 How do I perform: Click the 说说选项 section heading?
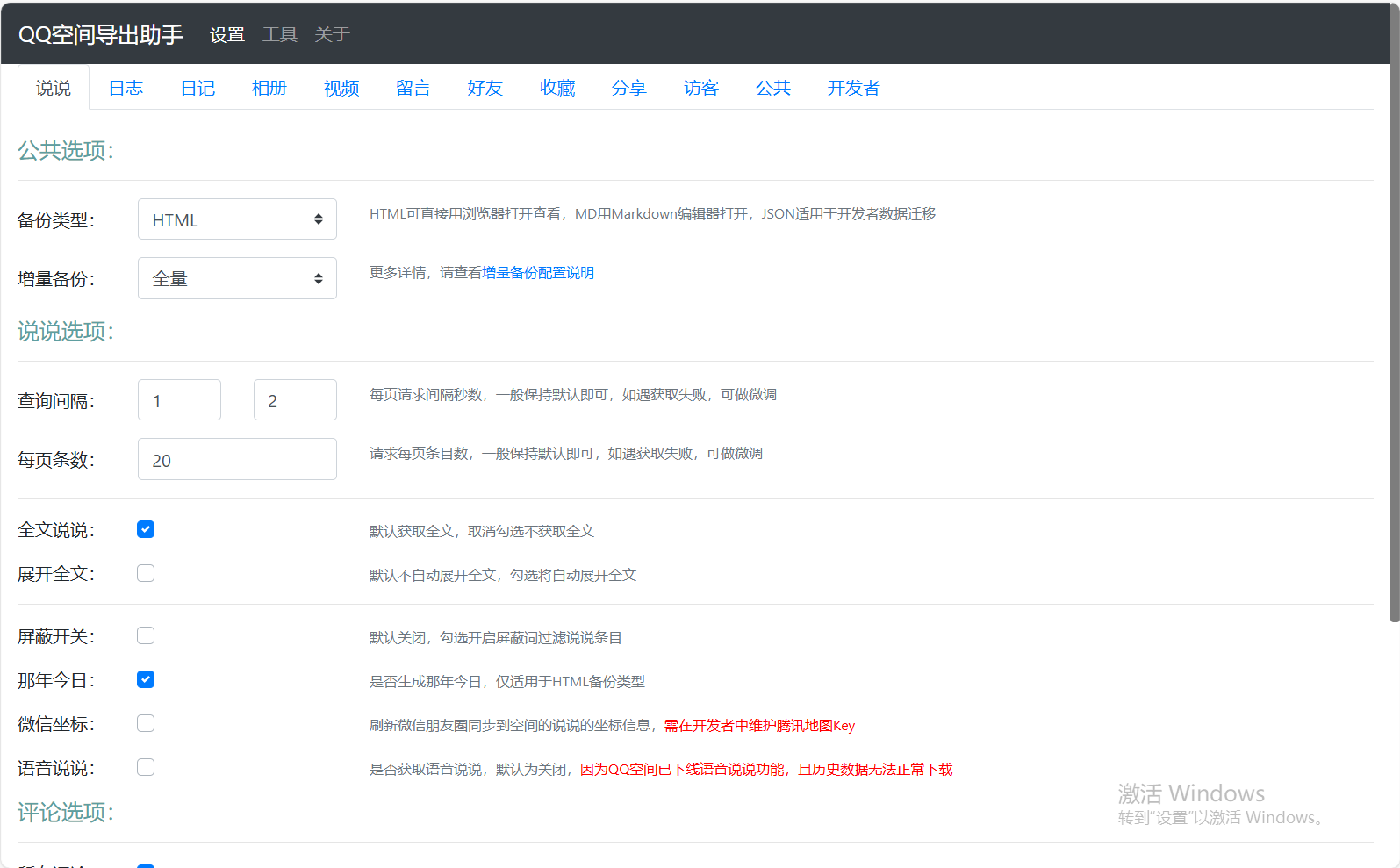66,332
